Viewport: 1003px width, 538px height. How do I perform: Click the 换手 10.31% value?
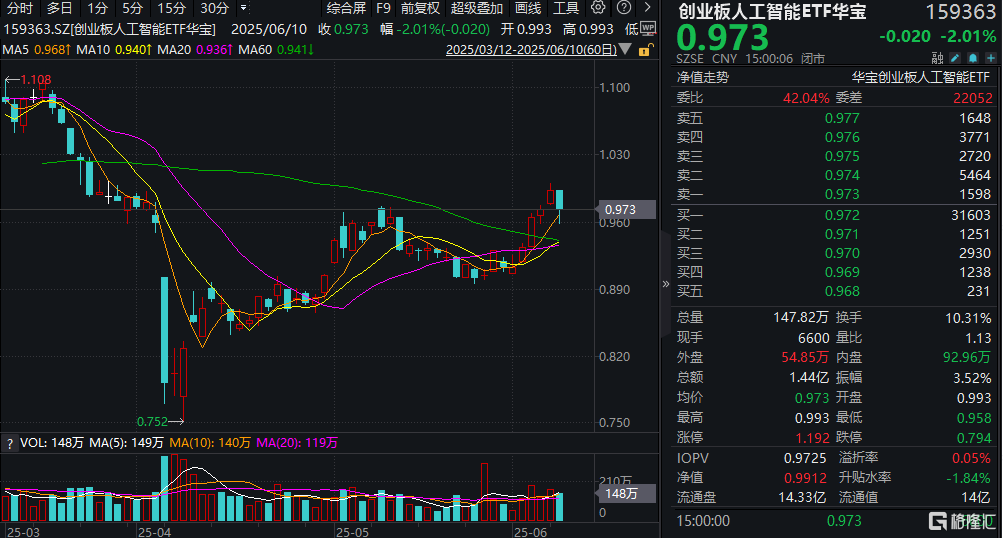[x=968, y=318]
